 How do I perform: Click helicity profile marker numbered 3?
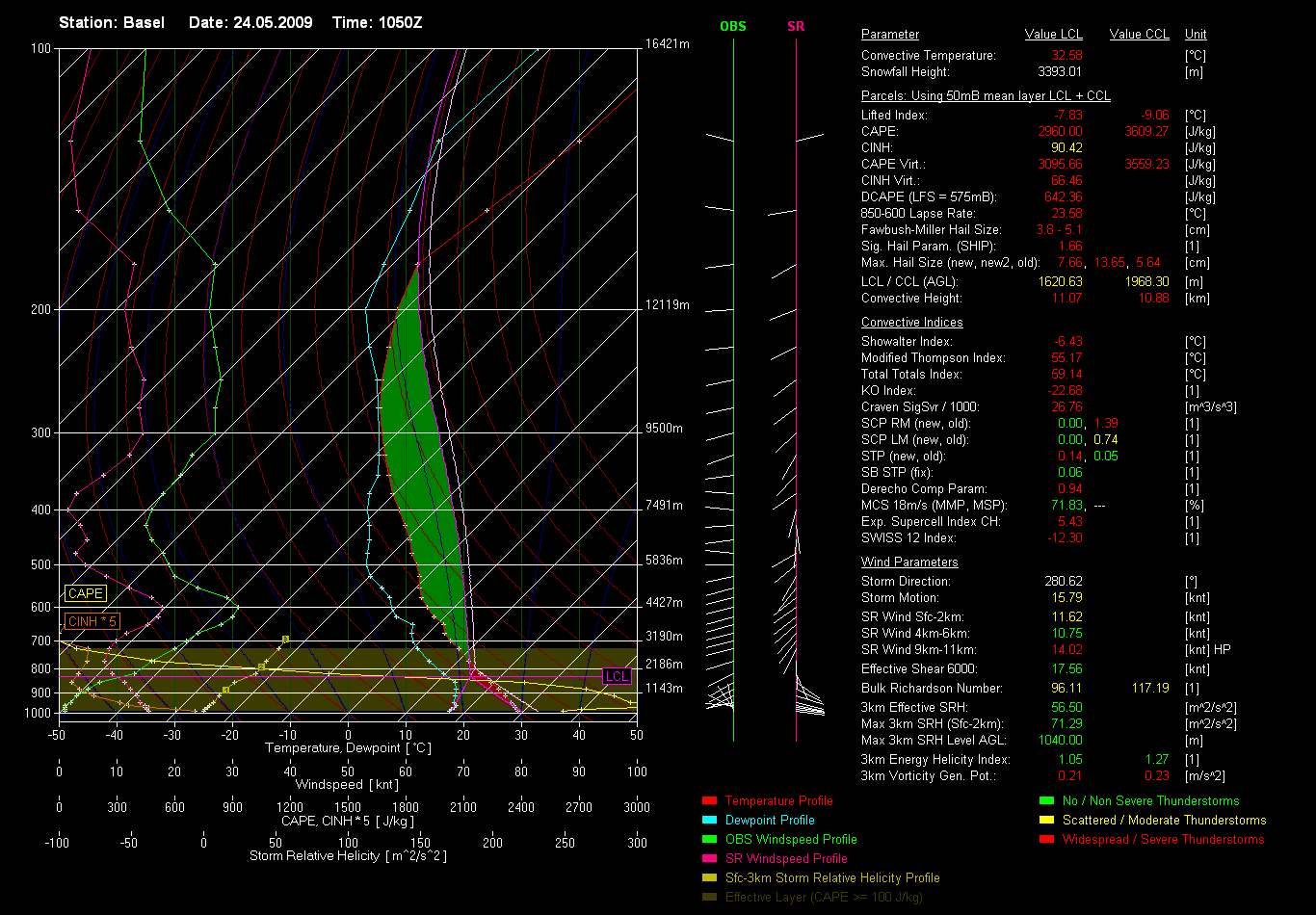coord(285,639)
